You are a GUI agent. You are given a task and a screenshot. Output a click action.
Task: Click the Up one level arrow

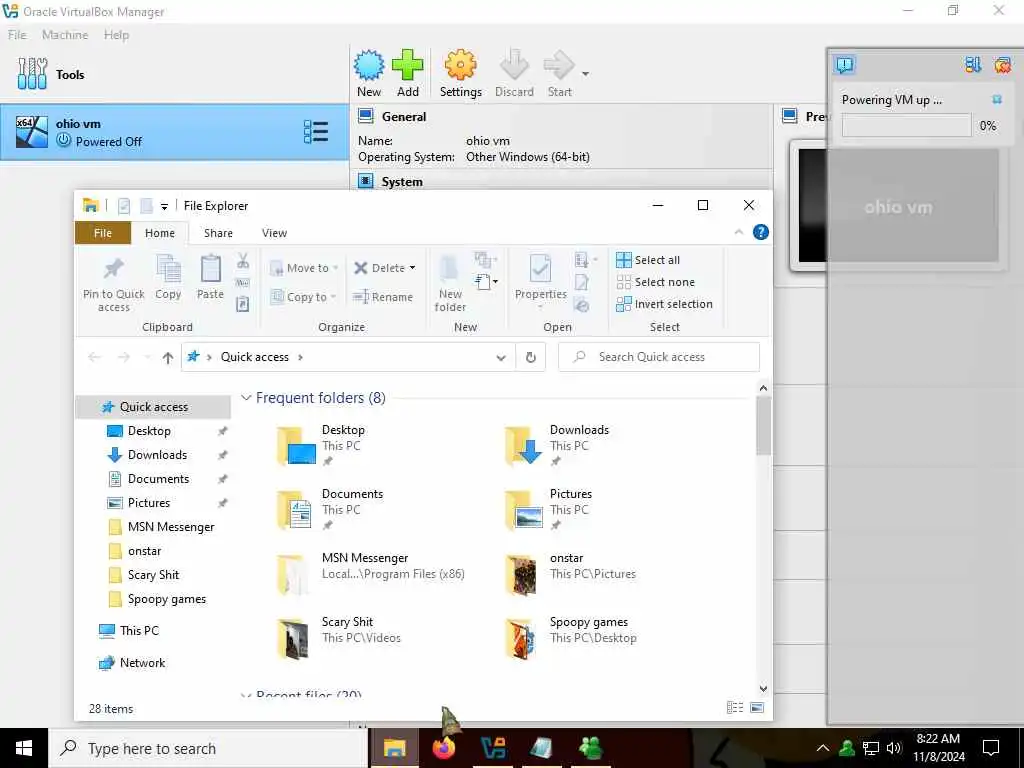coord(168,357)
